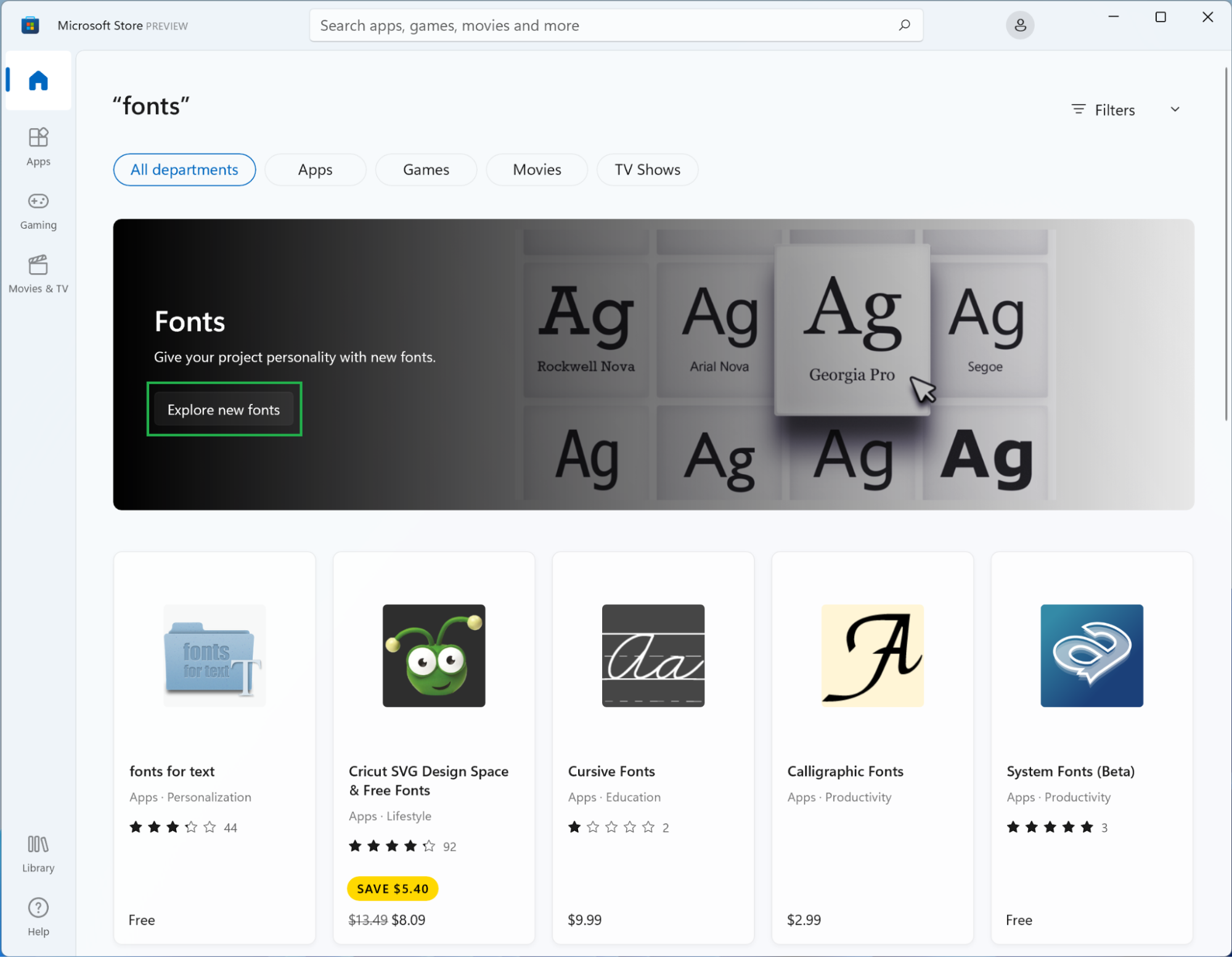Click the search input field
The height and width of the screenshot is (957, 1232).
pos(617,25)
